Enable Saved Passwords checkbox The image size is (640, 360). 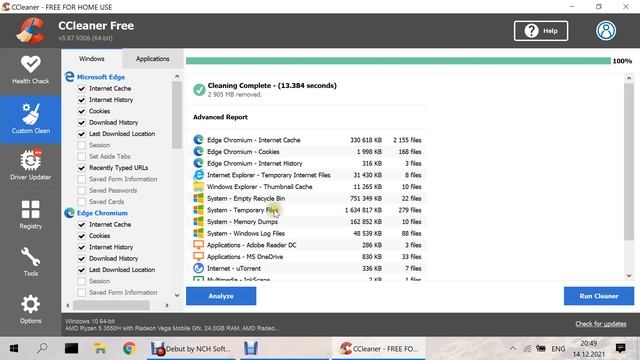coord(82,191)
